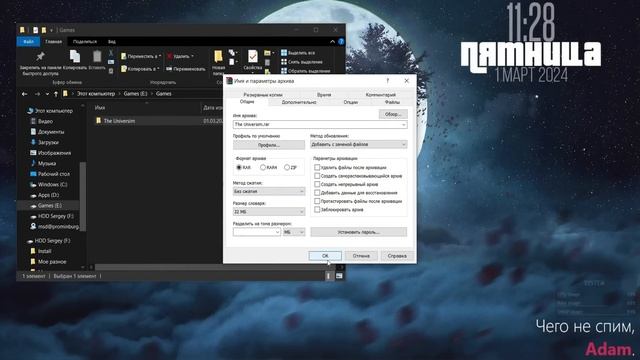Open the Time (Время) tab in the archive dialog
Viewport: 640px width, 360px height.
pos(324,95)
